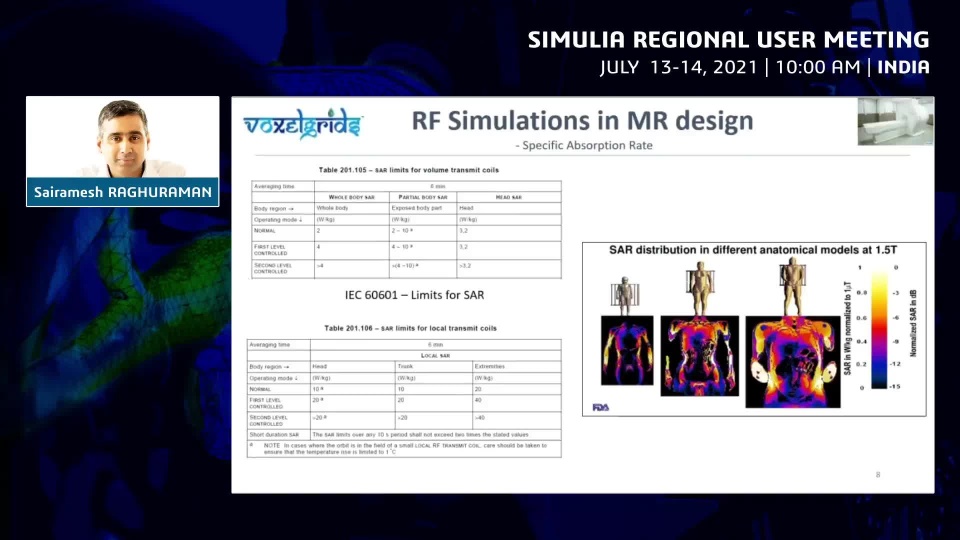Click the 'NOTE' footnote under lower table
Viewport: 960px width, 540px height.
404,449
